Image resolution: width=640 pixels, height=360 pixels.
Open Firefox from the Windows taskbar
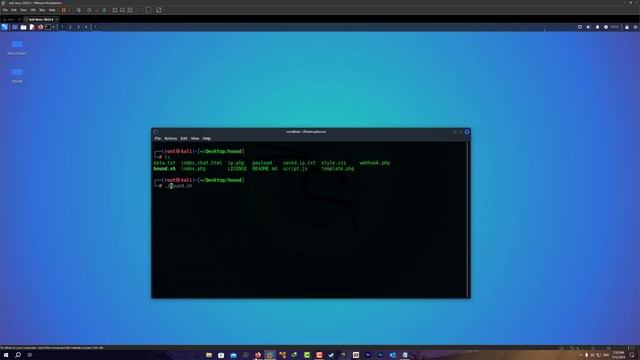click(x=258, y=355)
